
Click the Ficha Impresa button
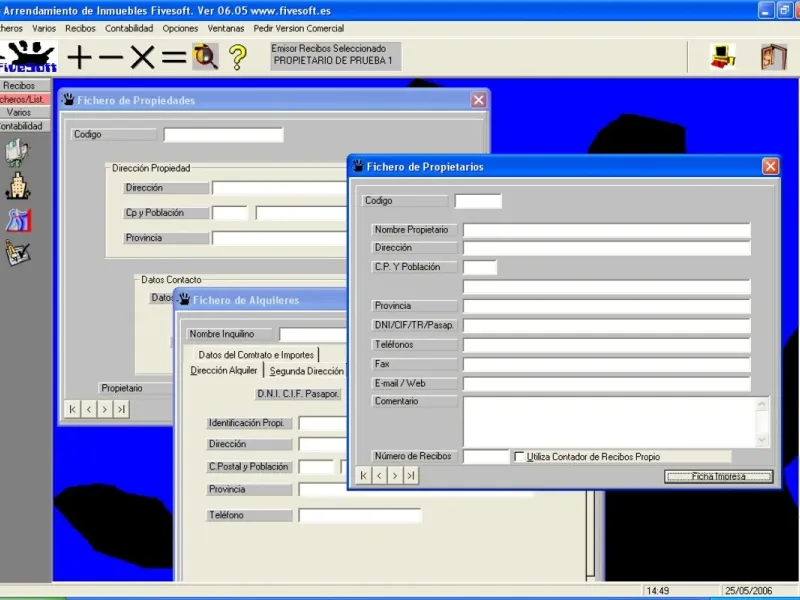718,477
